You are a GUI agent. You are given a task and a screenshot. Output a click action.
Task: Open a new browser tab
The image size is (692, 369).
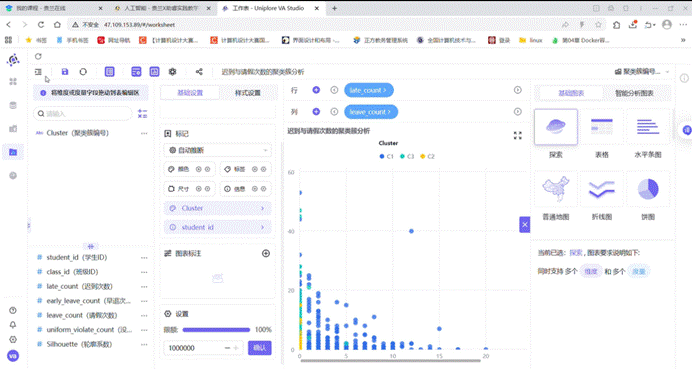334,8
